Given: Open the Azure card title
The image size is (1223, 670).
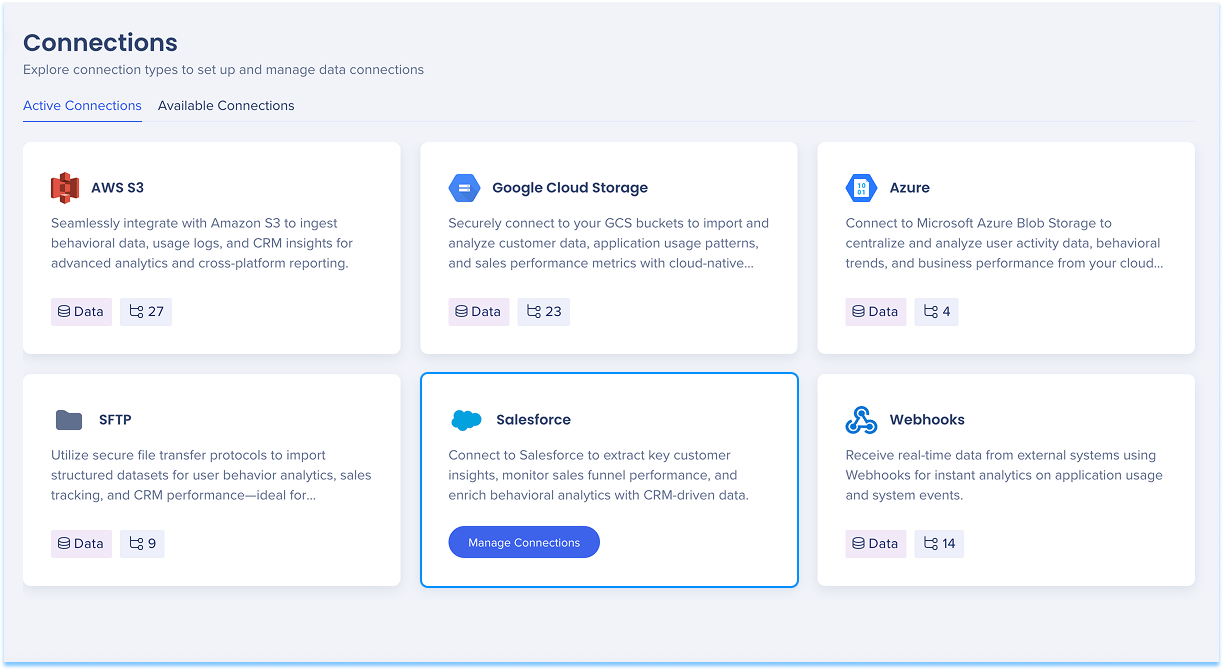Looking at the screenshot, I should point(910,188).
